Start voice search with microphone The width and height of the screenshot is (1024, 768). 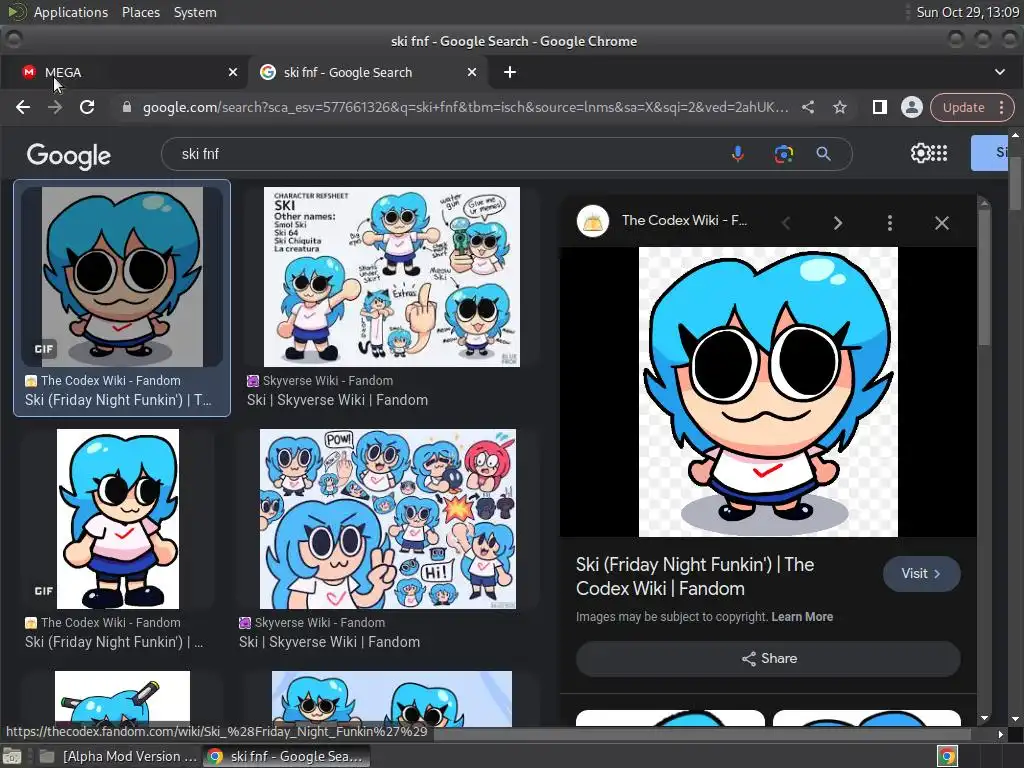737,154
